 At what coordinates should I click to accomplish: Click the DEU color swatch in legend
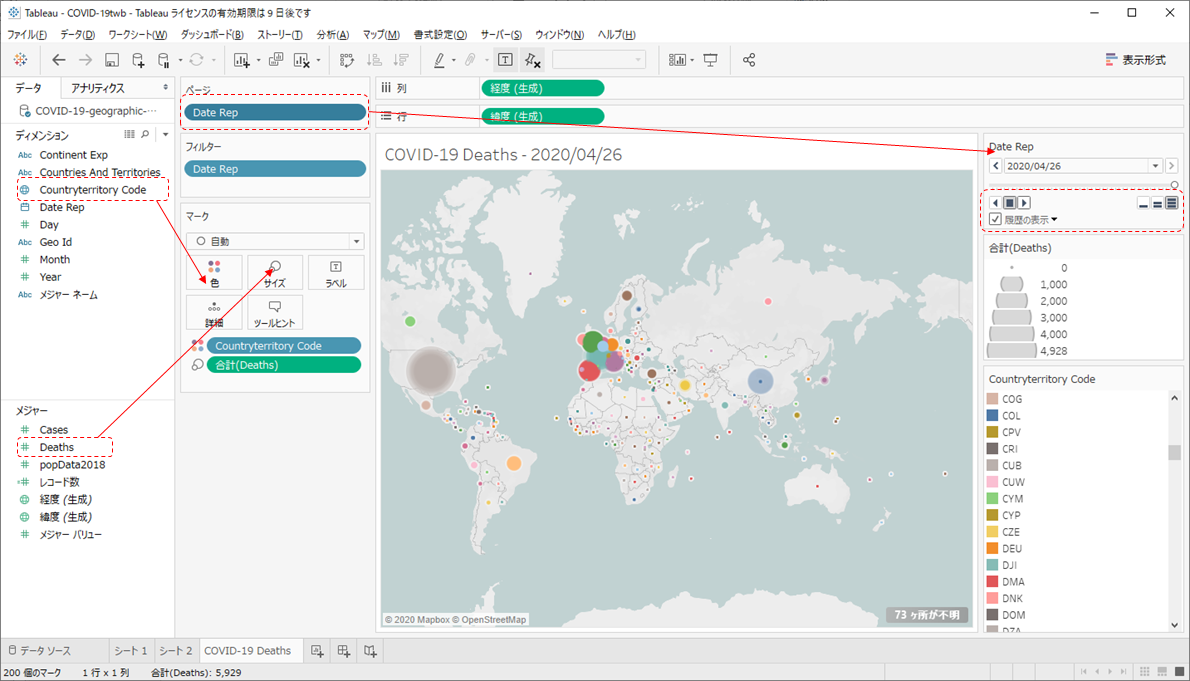tap(992, 548)
